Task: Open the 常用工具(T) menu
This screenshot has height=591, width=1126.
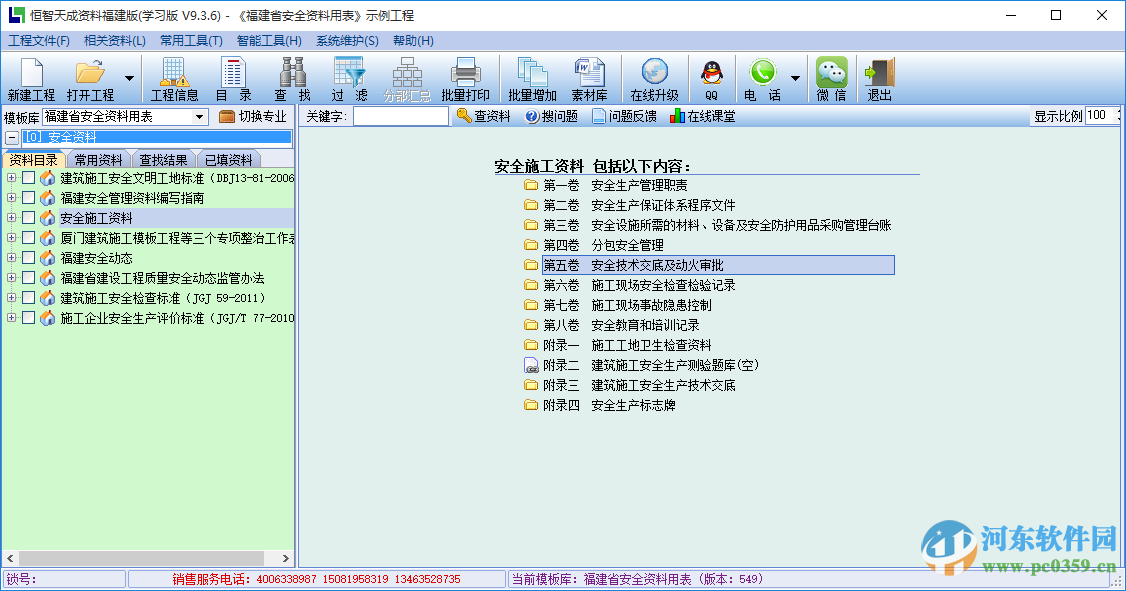Action: point(190,40)
